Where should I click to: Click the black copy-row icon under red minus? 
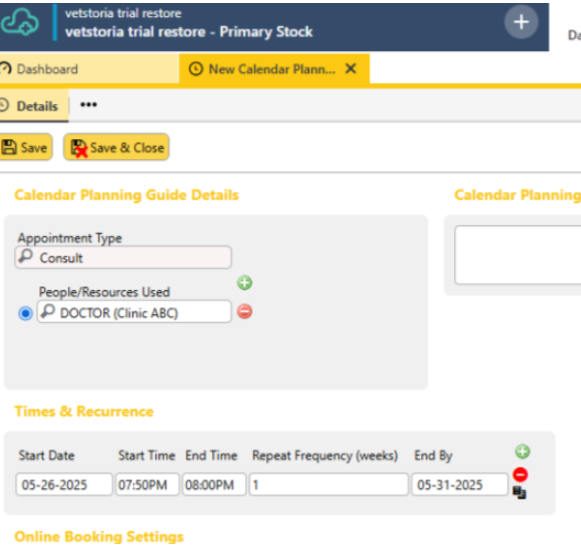[519, 493]
